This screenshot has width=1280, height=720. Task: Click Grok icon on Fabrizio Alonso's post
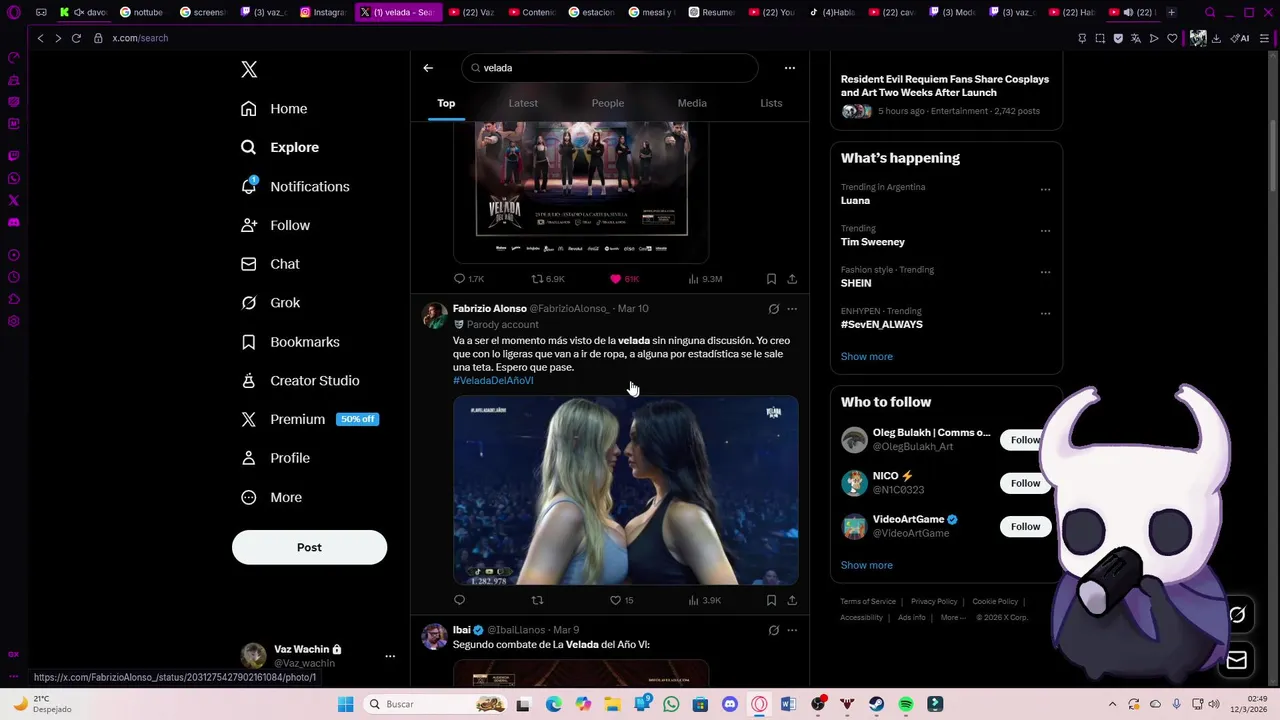(773, 309)
